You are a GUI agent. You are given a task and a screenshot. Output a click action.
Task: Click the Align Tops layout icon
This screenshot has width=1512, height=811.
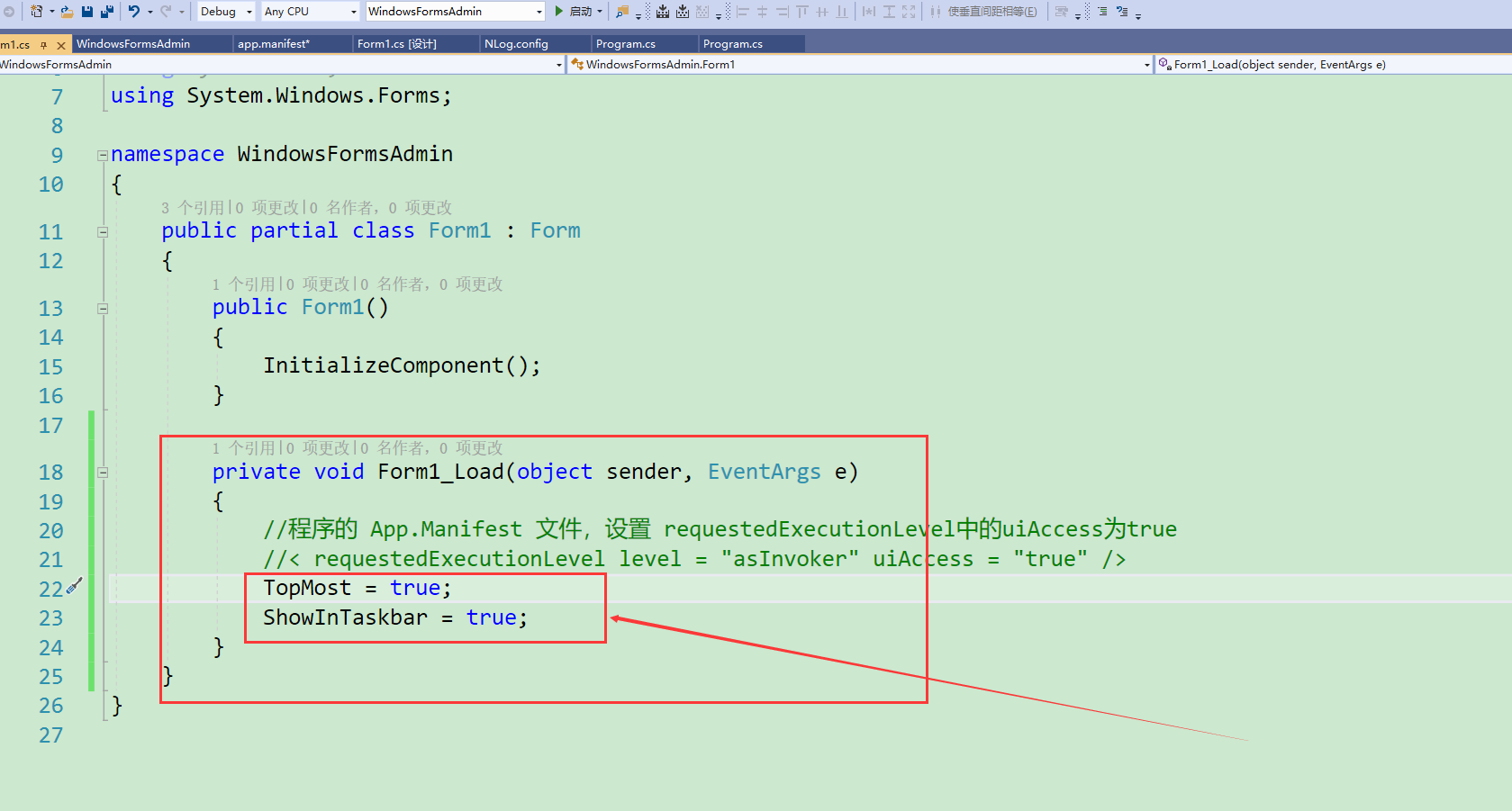[802, 12]
